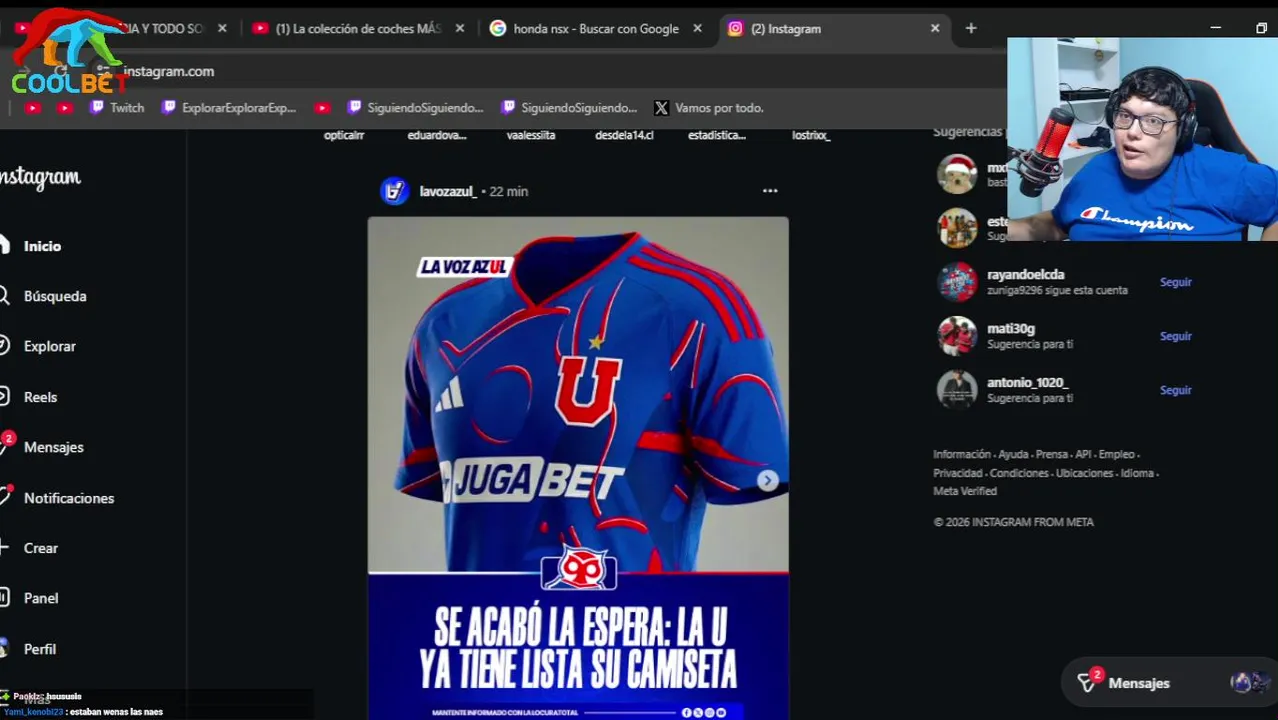This screenshot has height=720, width=1278.
Task: Click the Instagram wordmark logo
Action: tap(40, 178)
